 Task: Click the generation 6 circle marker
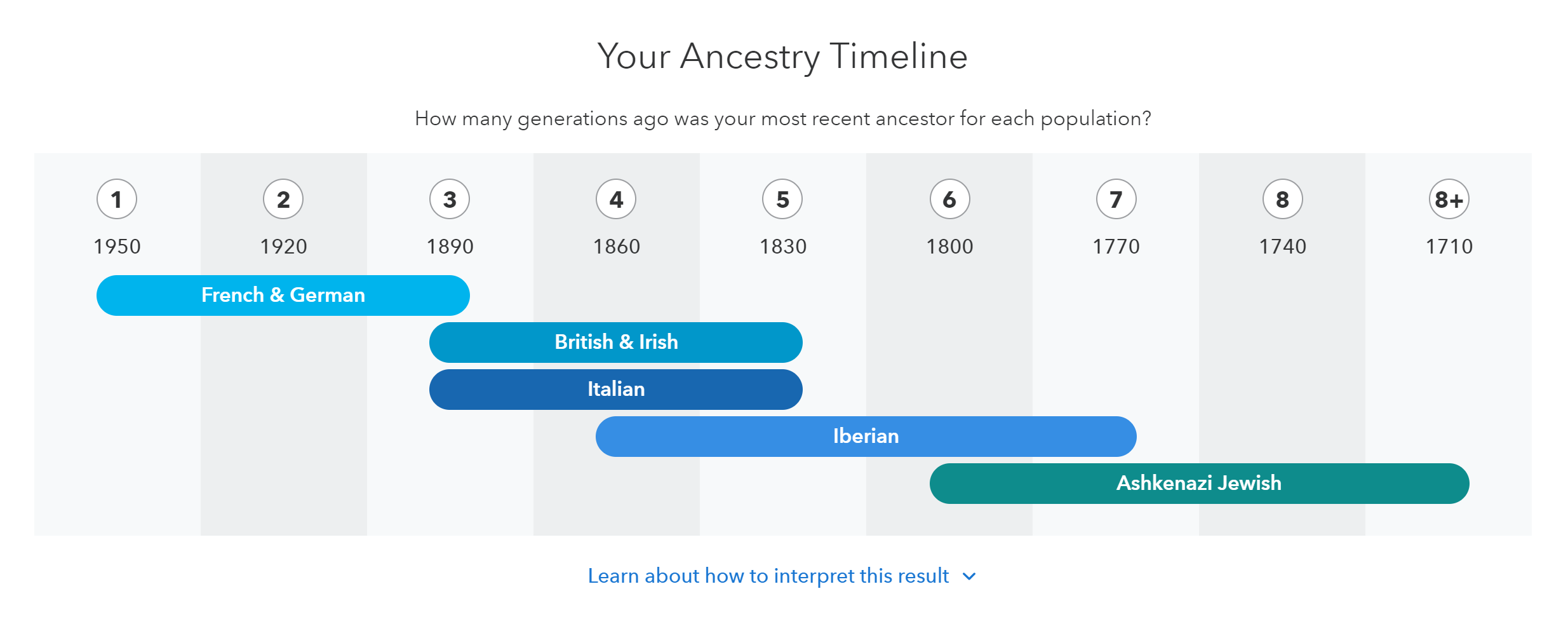point(950,200)
